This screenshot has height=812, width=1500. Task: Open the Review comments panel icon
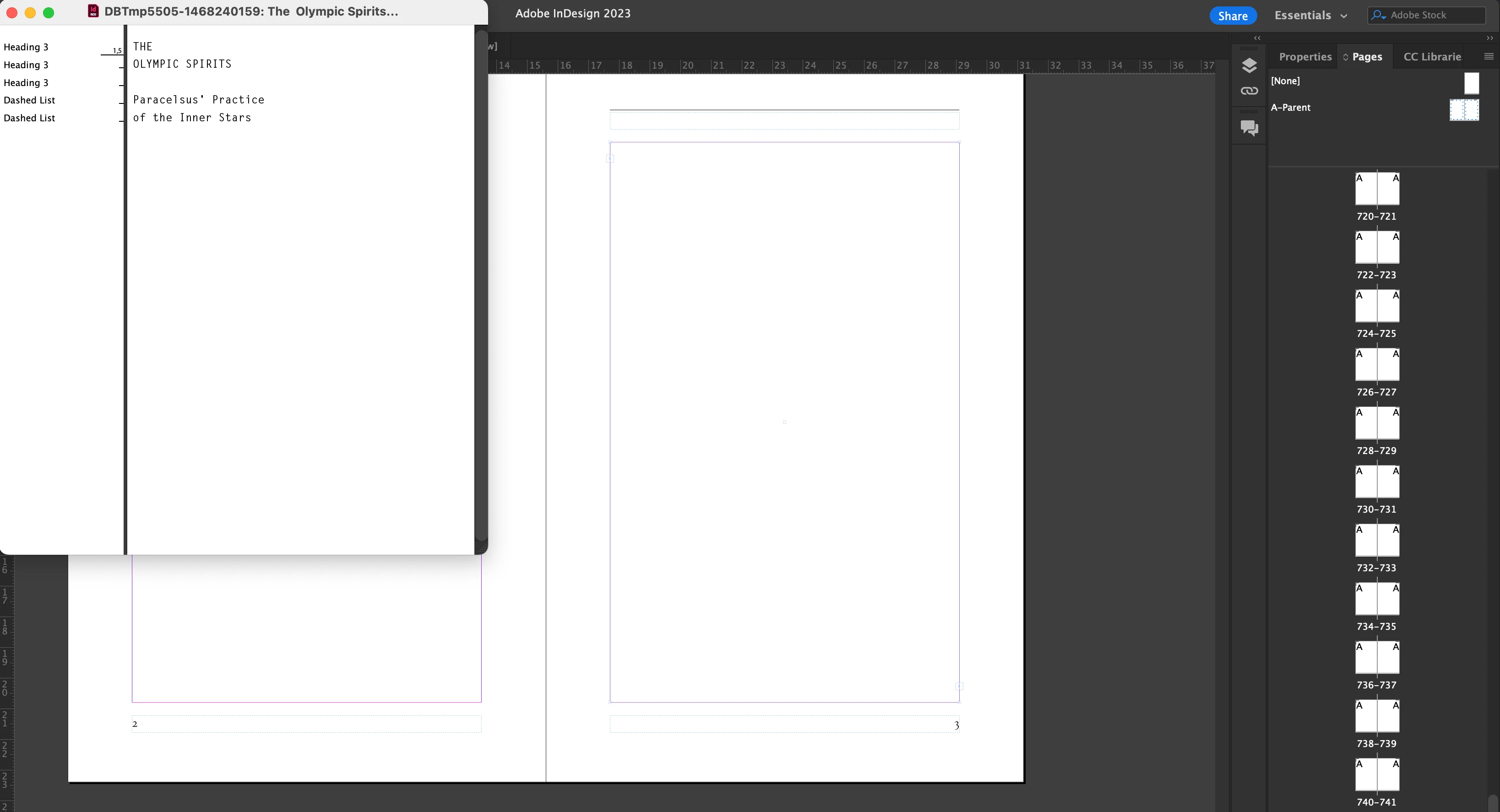1249,127
